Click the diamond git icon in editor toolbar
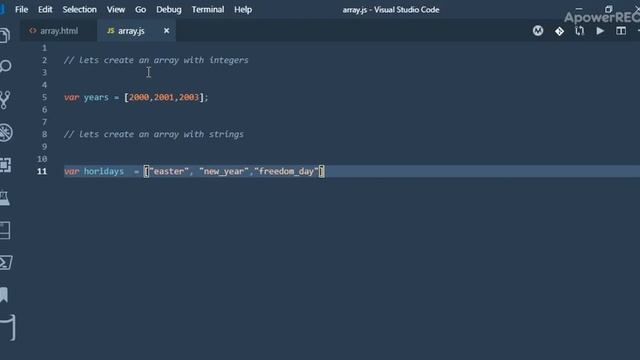The width and height of the screenshot is (640, 360). click(559, 31)
